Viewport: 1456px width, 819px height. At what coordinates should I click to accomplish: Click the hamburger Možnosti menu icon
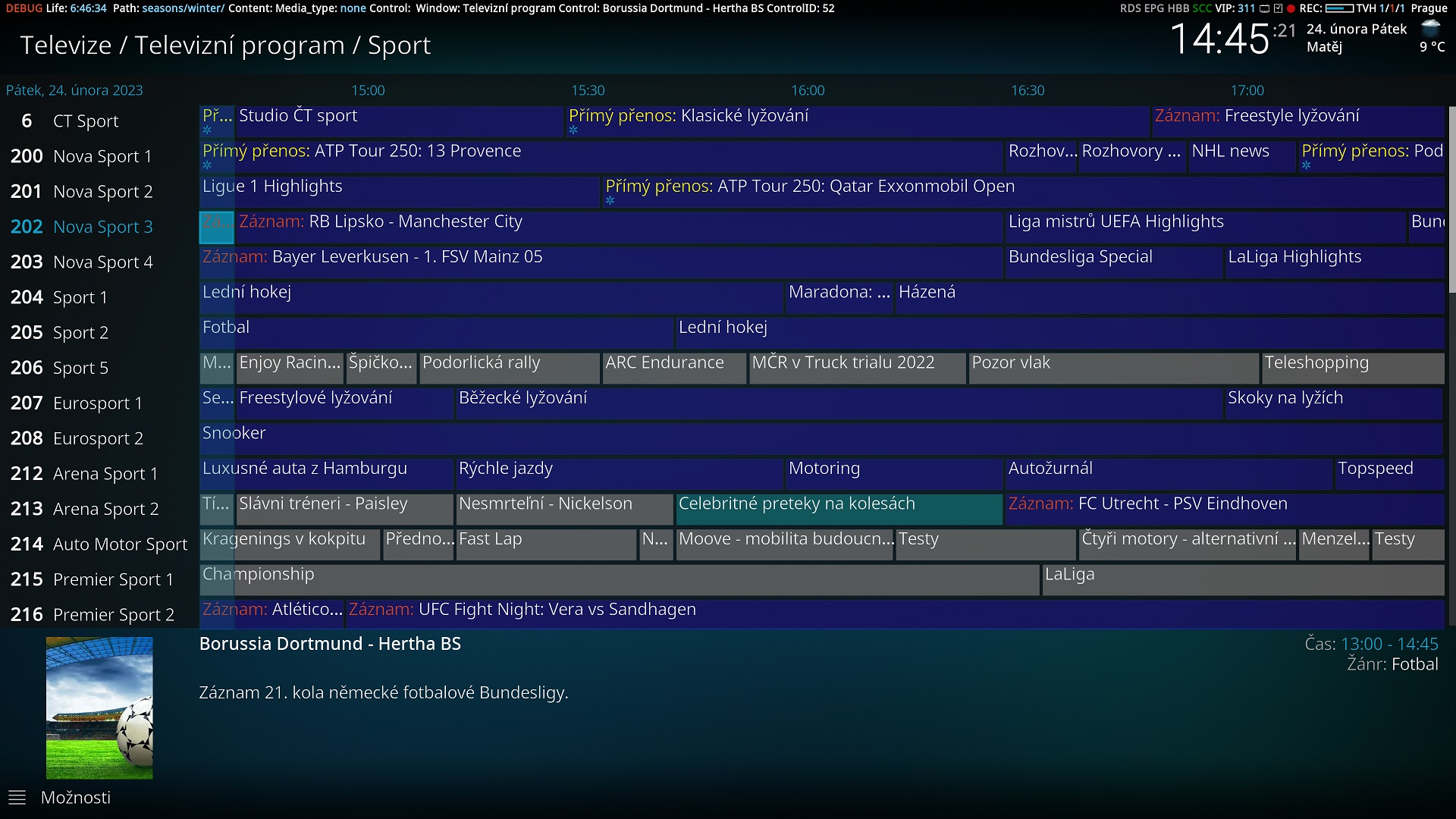tap(17, 798)
